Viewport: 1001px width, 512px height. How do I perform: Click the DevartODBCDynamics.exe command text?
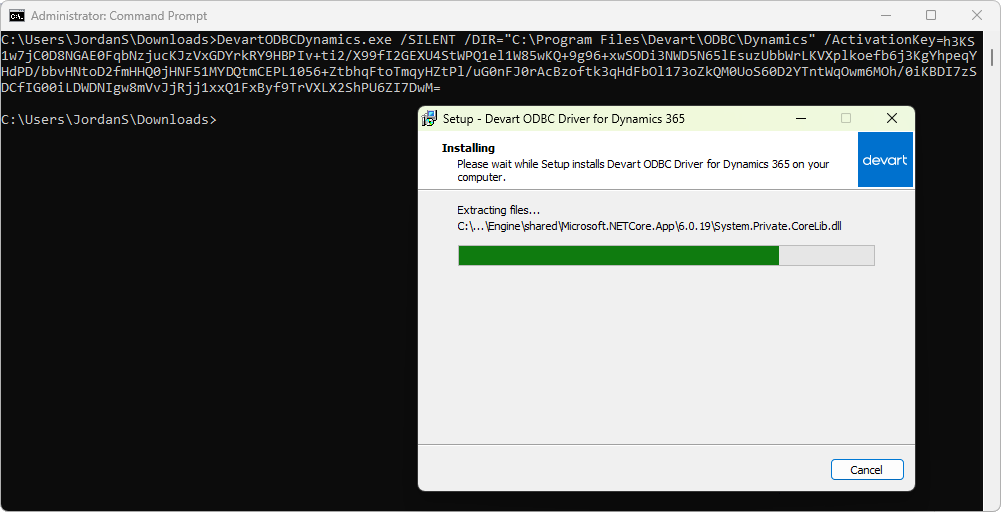(x=305, y=40)
